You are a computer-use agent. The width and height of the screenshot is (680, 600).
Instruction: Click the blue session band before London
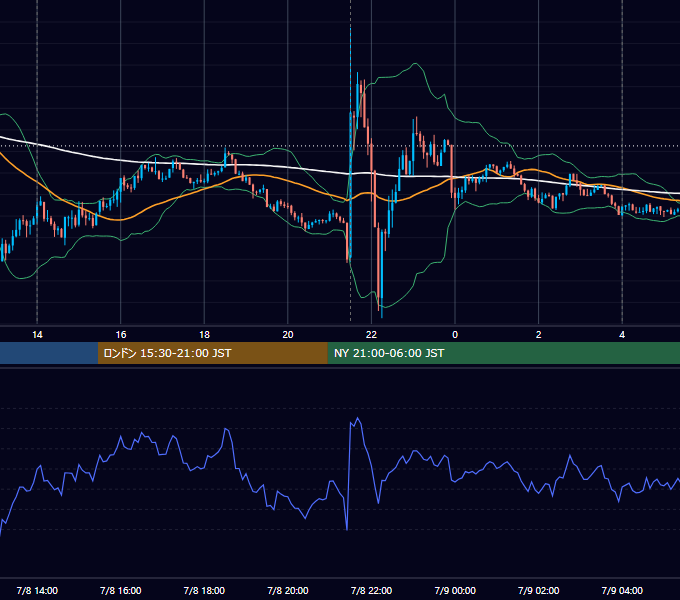[49, 353]
